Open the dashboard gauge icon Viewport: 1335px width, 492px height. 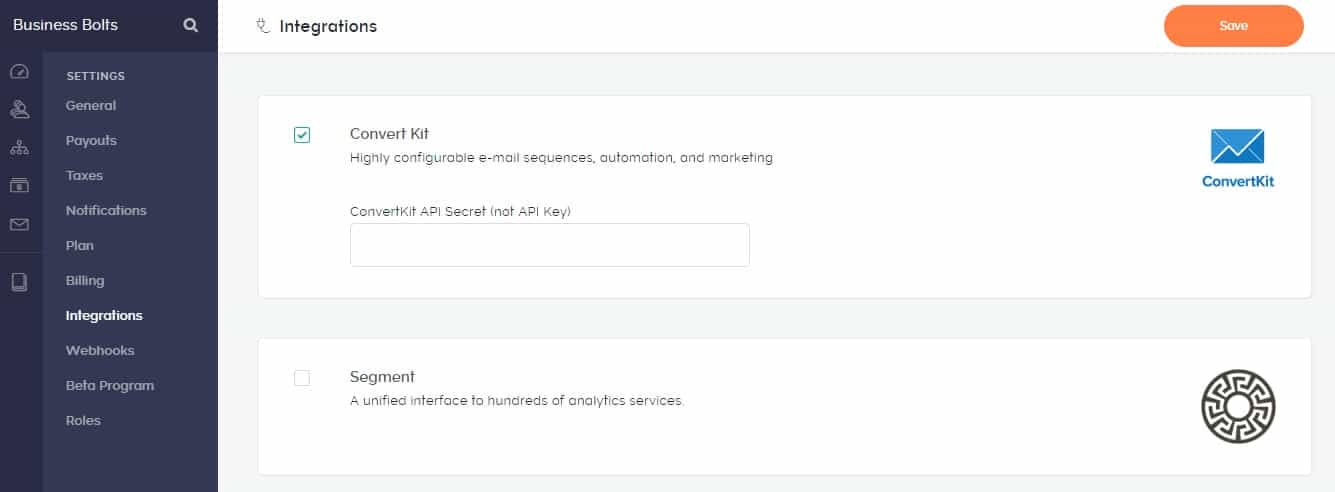tap(19, 72)
